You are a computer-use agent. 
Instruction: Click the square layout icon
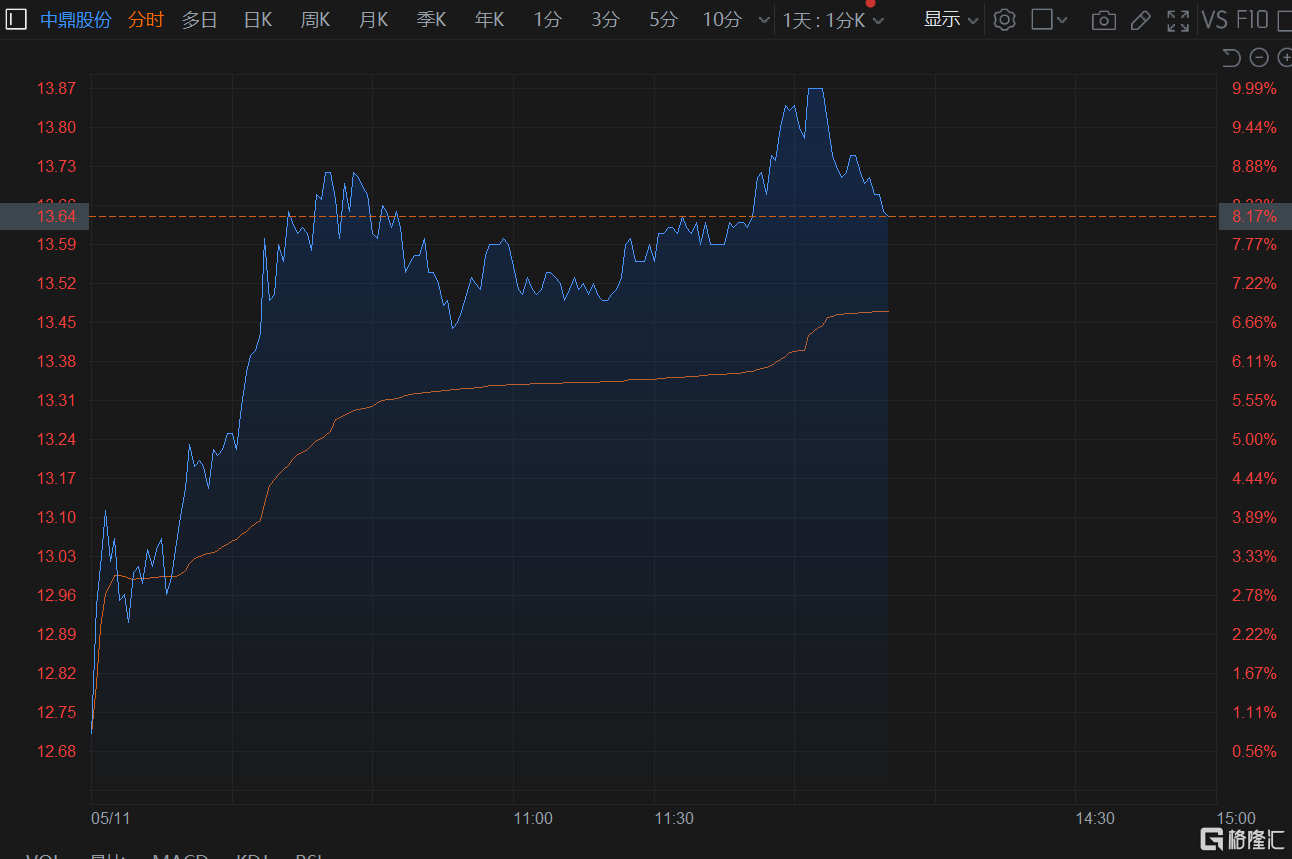pos(1042,19)
